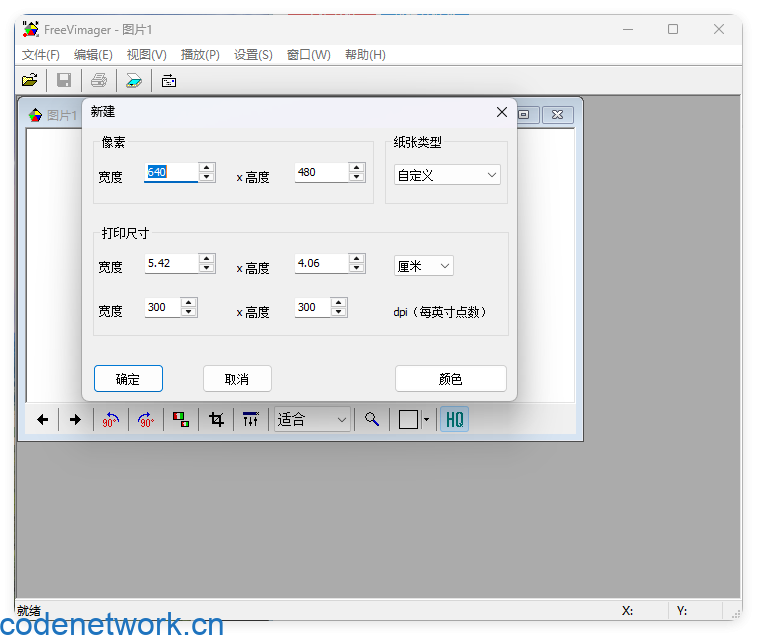Screen dimensions: 757x635
Task: Maximize the 图片1 child window
Action: (524, 114)
